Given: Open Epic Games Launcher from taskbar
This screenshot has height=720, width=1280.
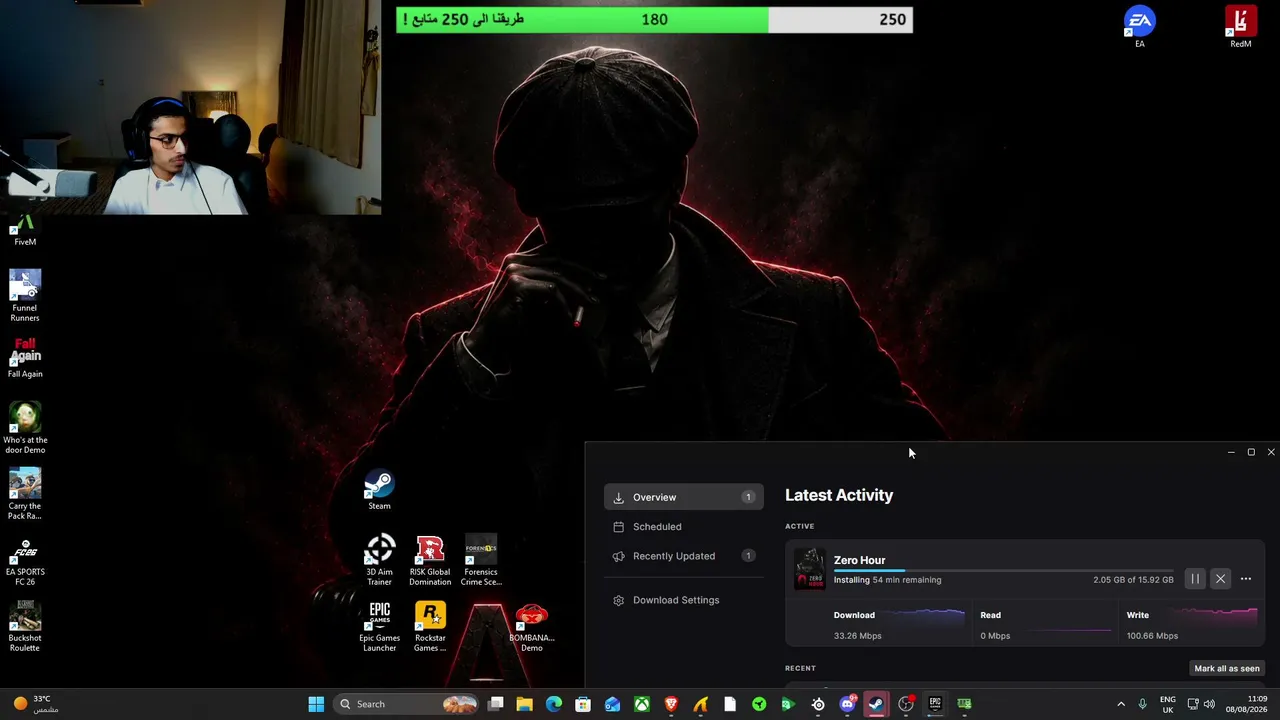Looking at the screenshot, I should coord(935,704).
